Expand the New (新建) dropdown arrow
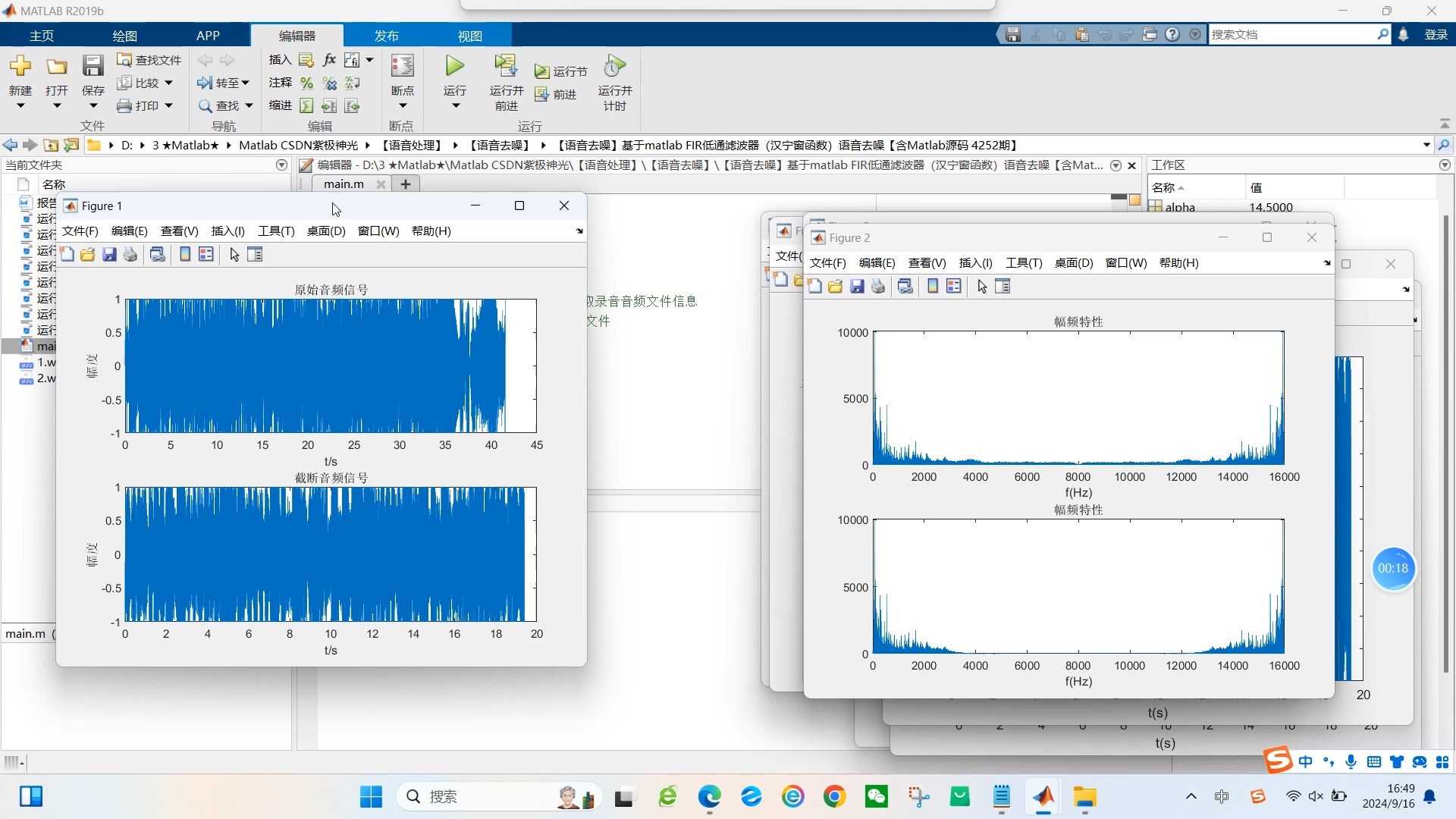 [x=20, y=106]
